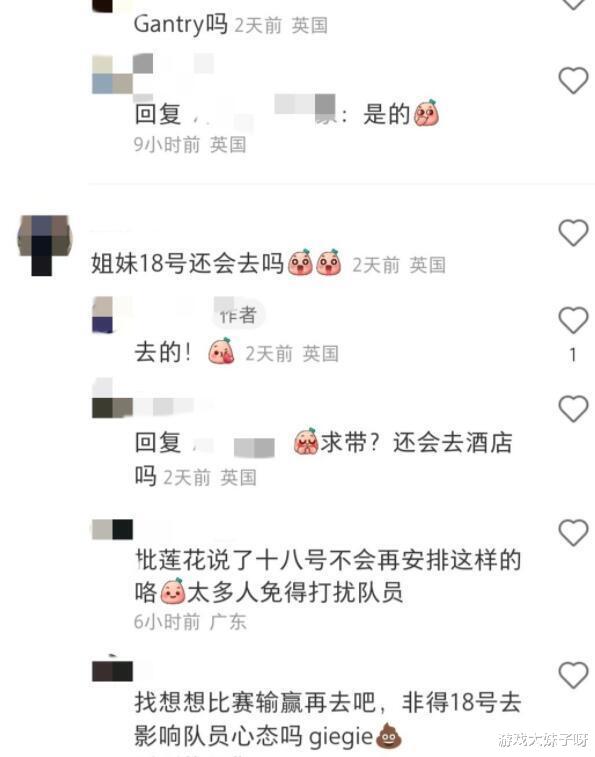
Task: Heart the '找想想比赛输赢再去吧' comment
Action: pyautogui.click(x=573, y=675)
